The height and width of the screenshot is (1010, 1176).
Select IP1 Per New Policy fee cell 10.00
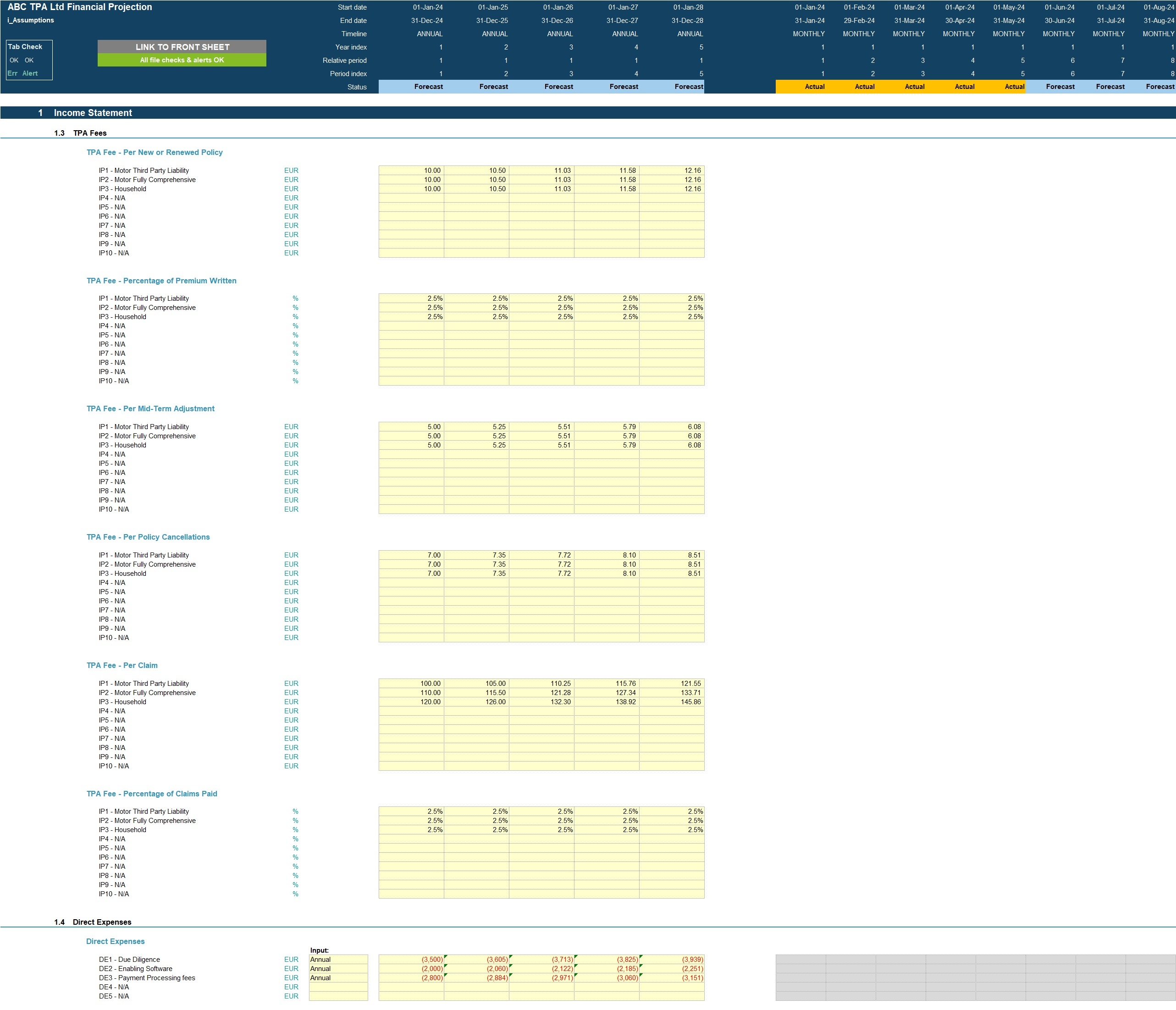412,170
